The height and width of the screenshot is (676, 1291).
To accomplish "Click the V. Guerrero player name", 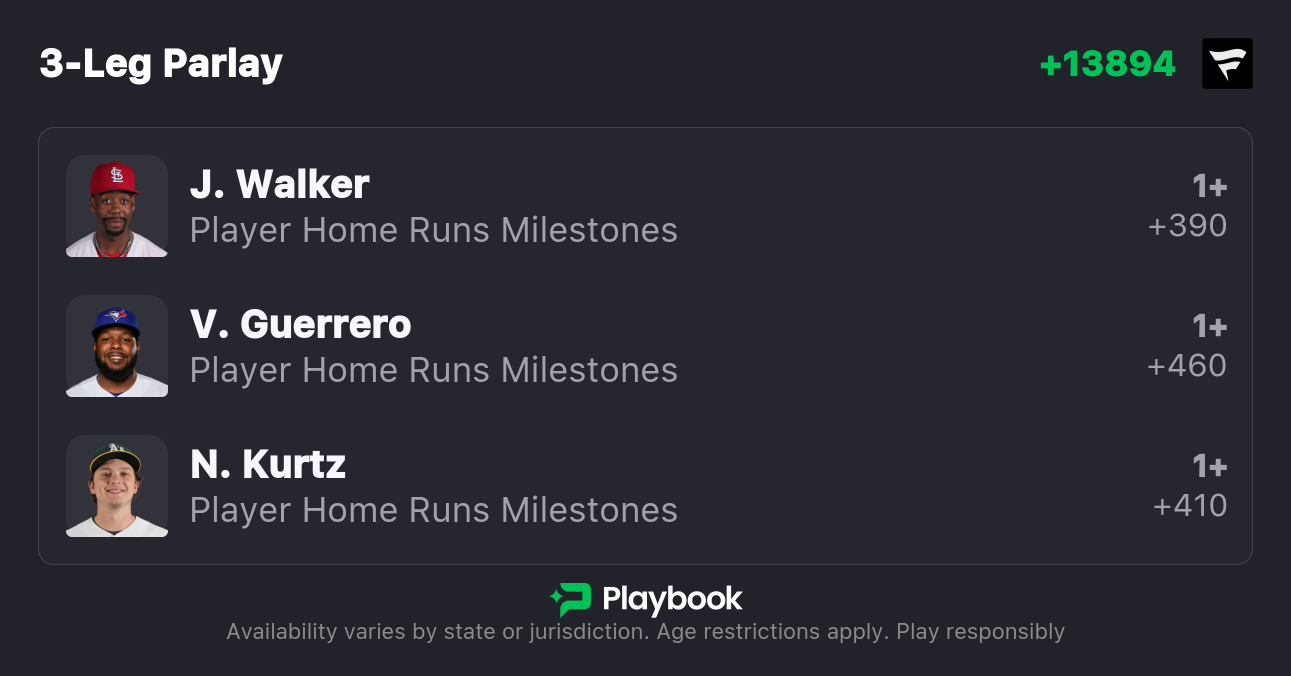I will (300, 324).
